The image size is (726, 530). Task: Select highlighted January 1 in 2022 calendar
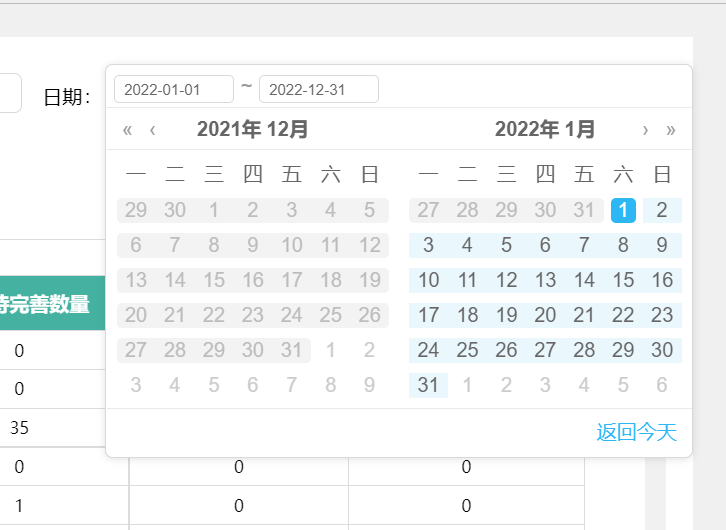pos(623,210)
